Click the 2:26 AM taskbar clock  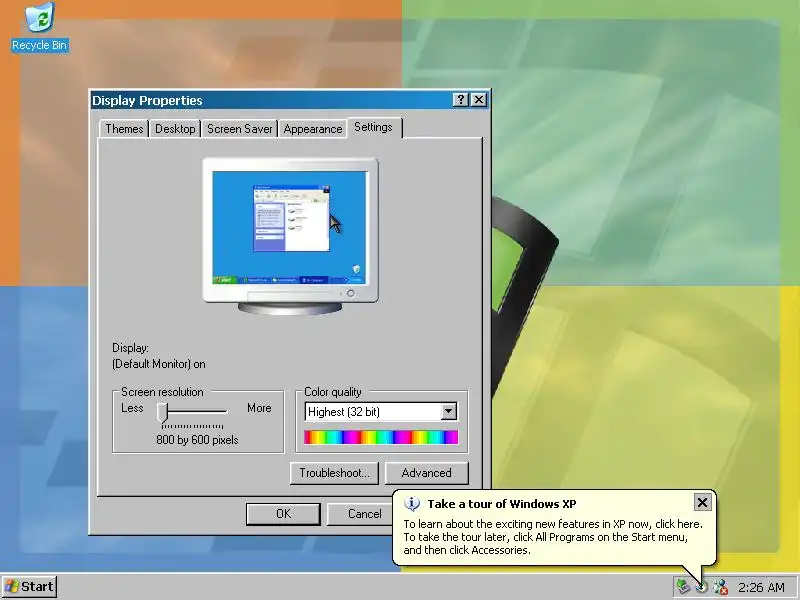point(761,587)
